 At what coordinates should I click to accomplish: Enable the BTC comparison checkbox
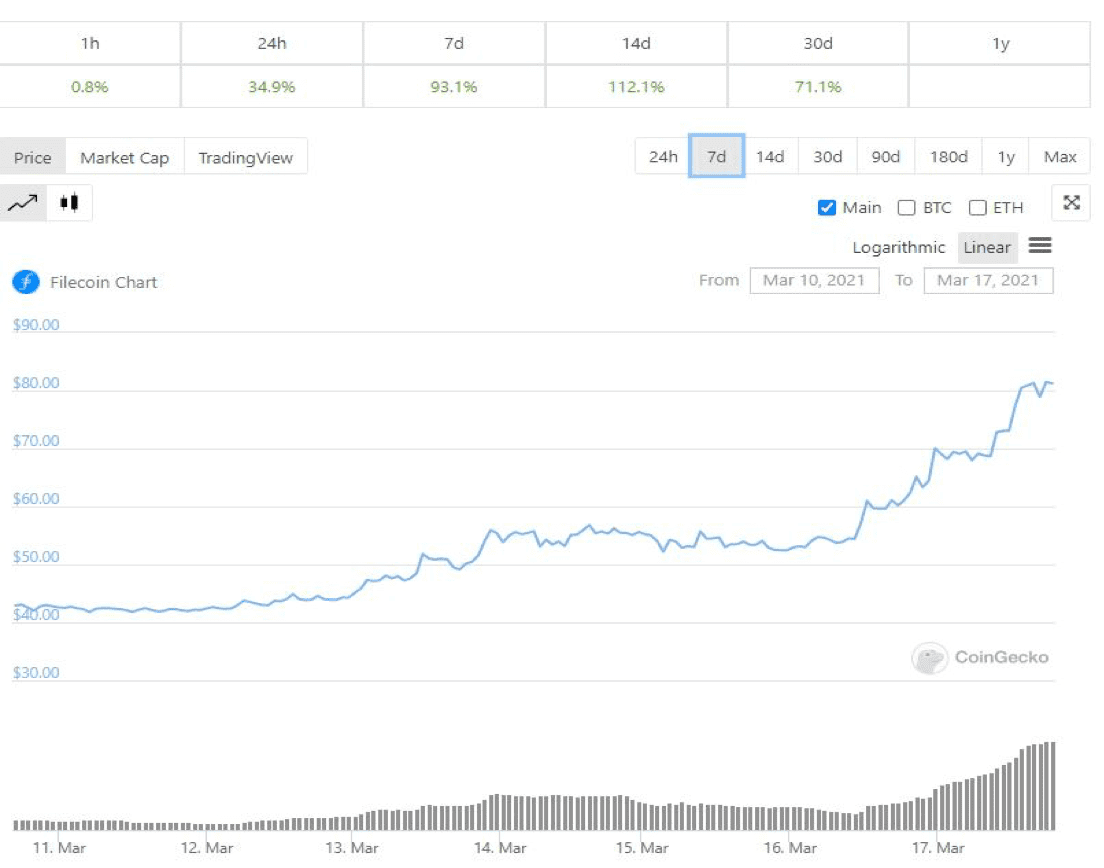click(x=906, y=208)
